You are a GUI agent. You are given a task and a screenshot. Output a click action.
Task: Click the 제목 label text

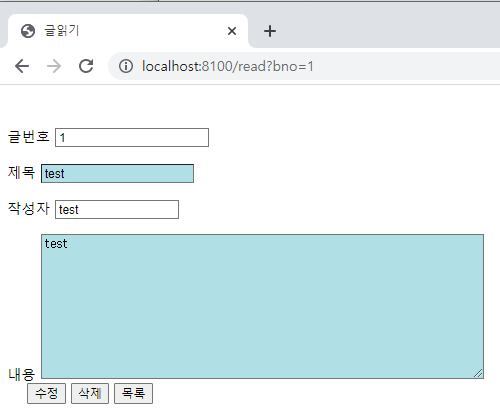coord(21,173)
